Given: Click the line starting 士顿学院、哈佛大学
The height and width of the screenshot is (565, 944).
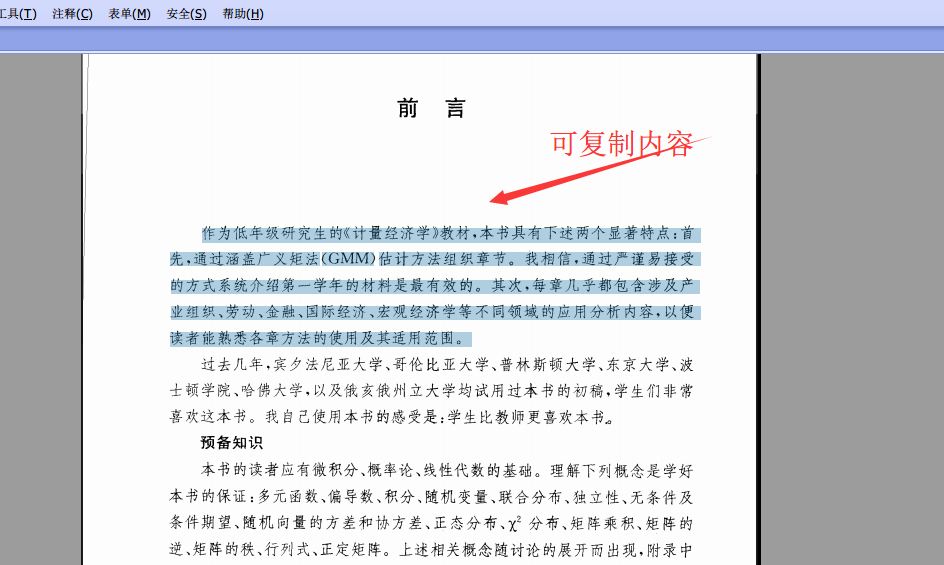Looking at the screenshot, I should (432, 391).
